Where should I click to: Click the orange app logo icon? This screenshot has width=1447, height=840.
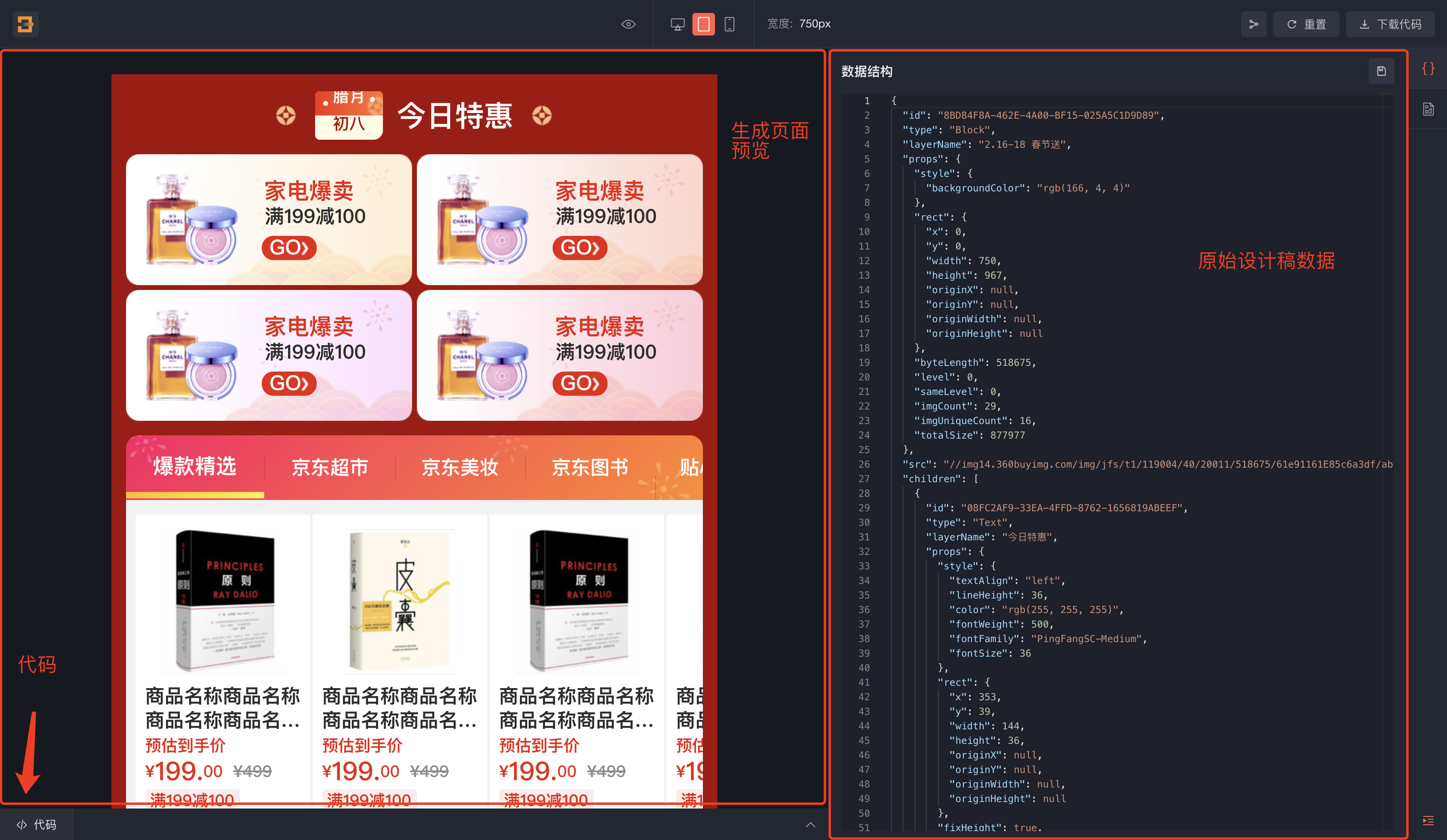point(25,24)
